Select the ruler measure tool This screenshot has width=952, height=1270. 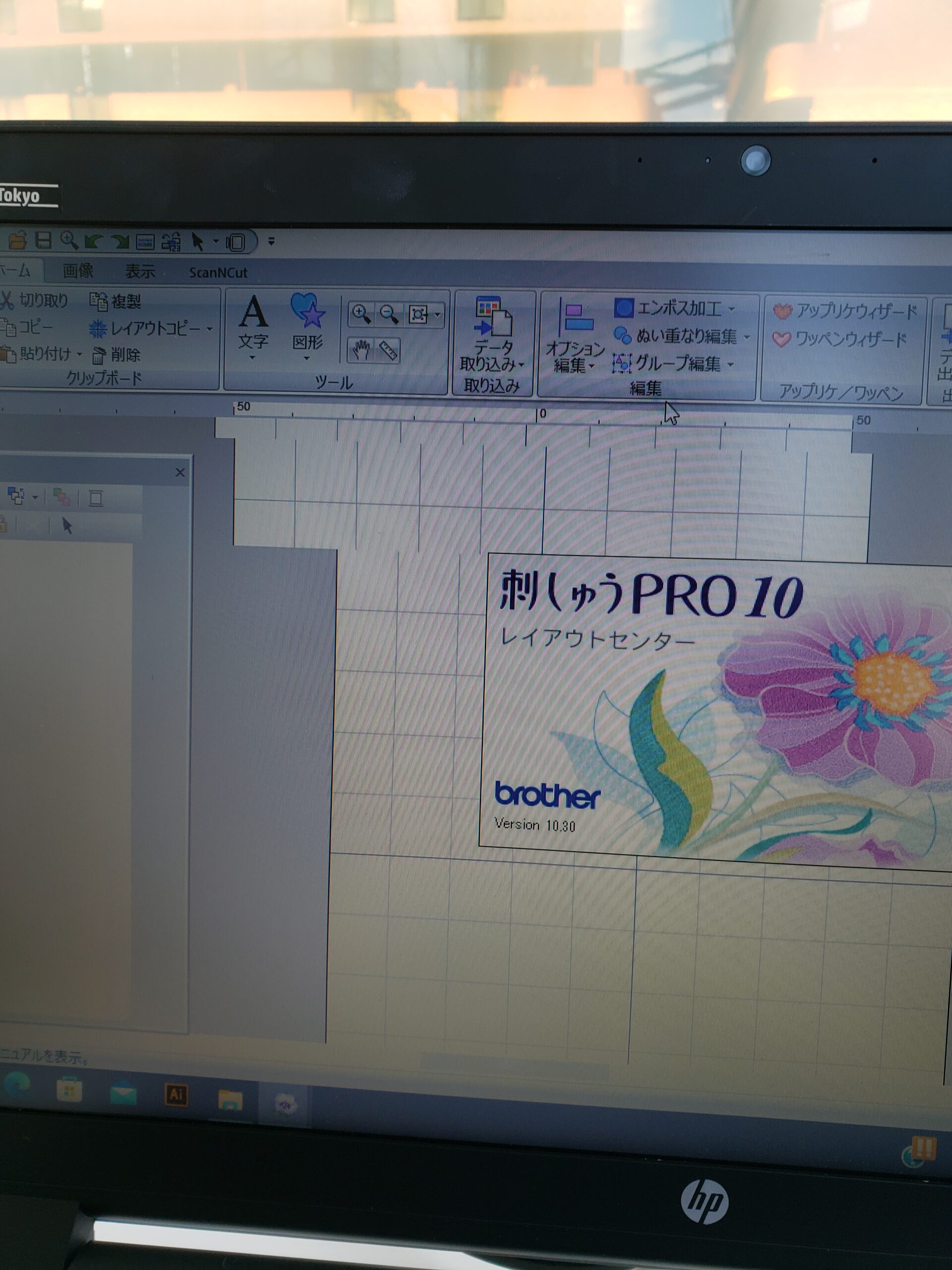tap(389, 350)
